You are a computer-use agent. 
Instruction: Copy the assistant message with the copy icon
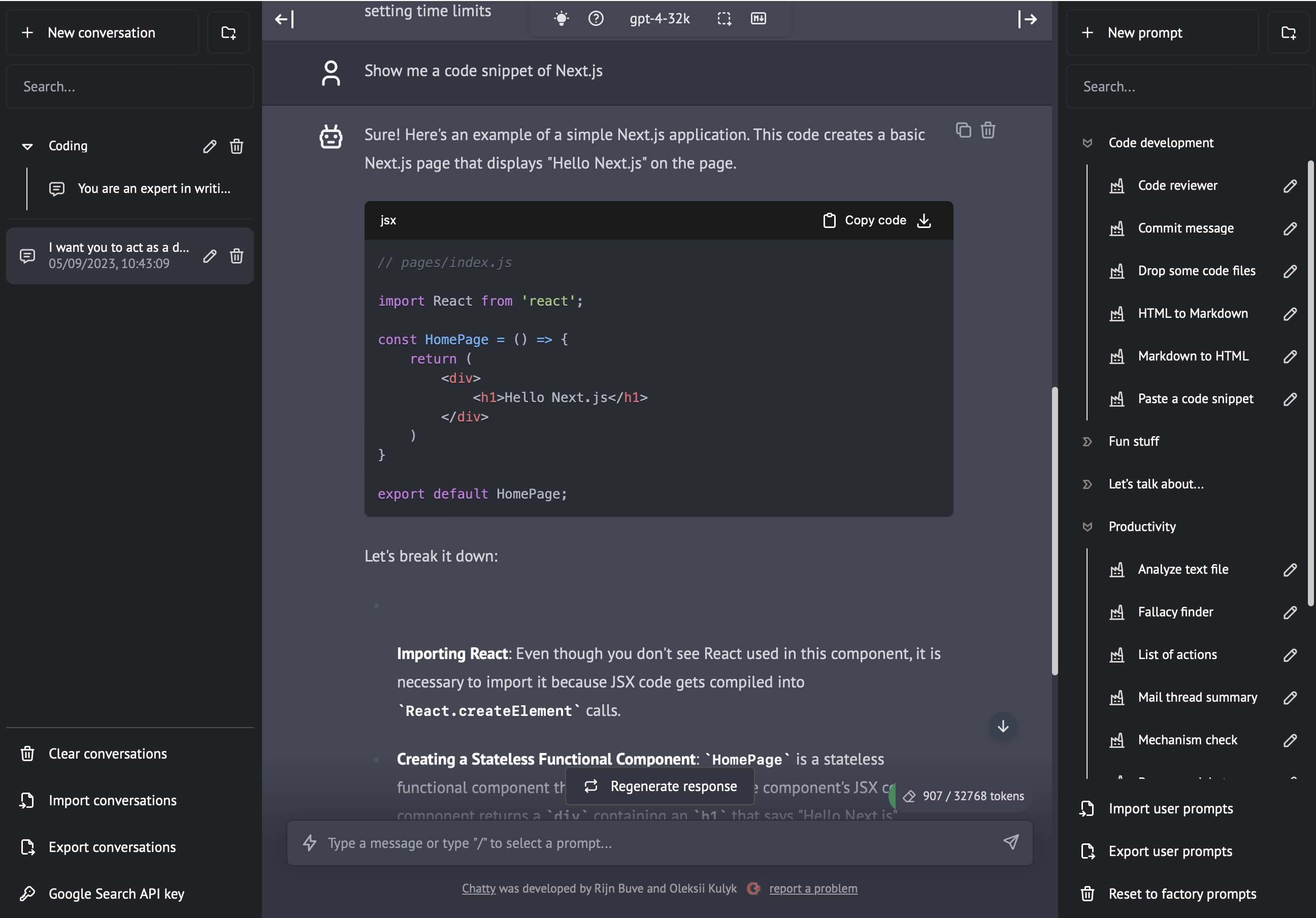coord(963,130)
